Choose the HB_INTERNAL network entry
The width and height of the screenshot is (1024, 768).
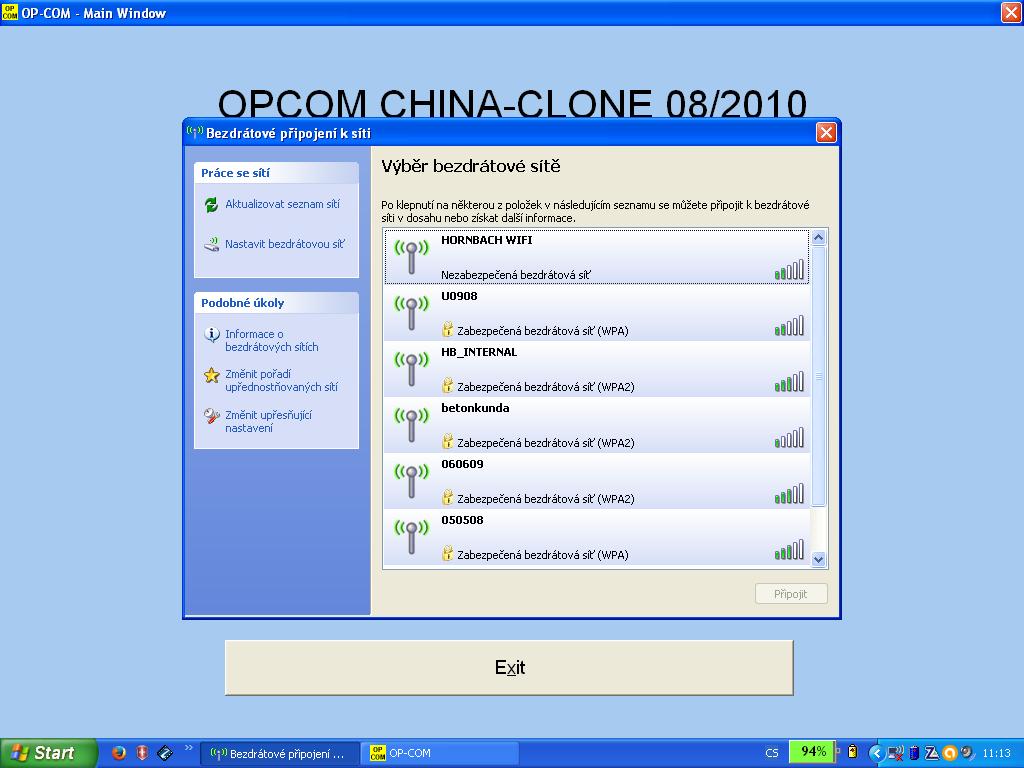pyautogui.click(x=596, y=369)
